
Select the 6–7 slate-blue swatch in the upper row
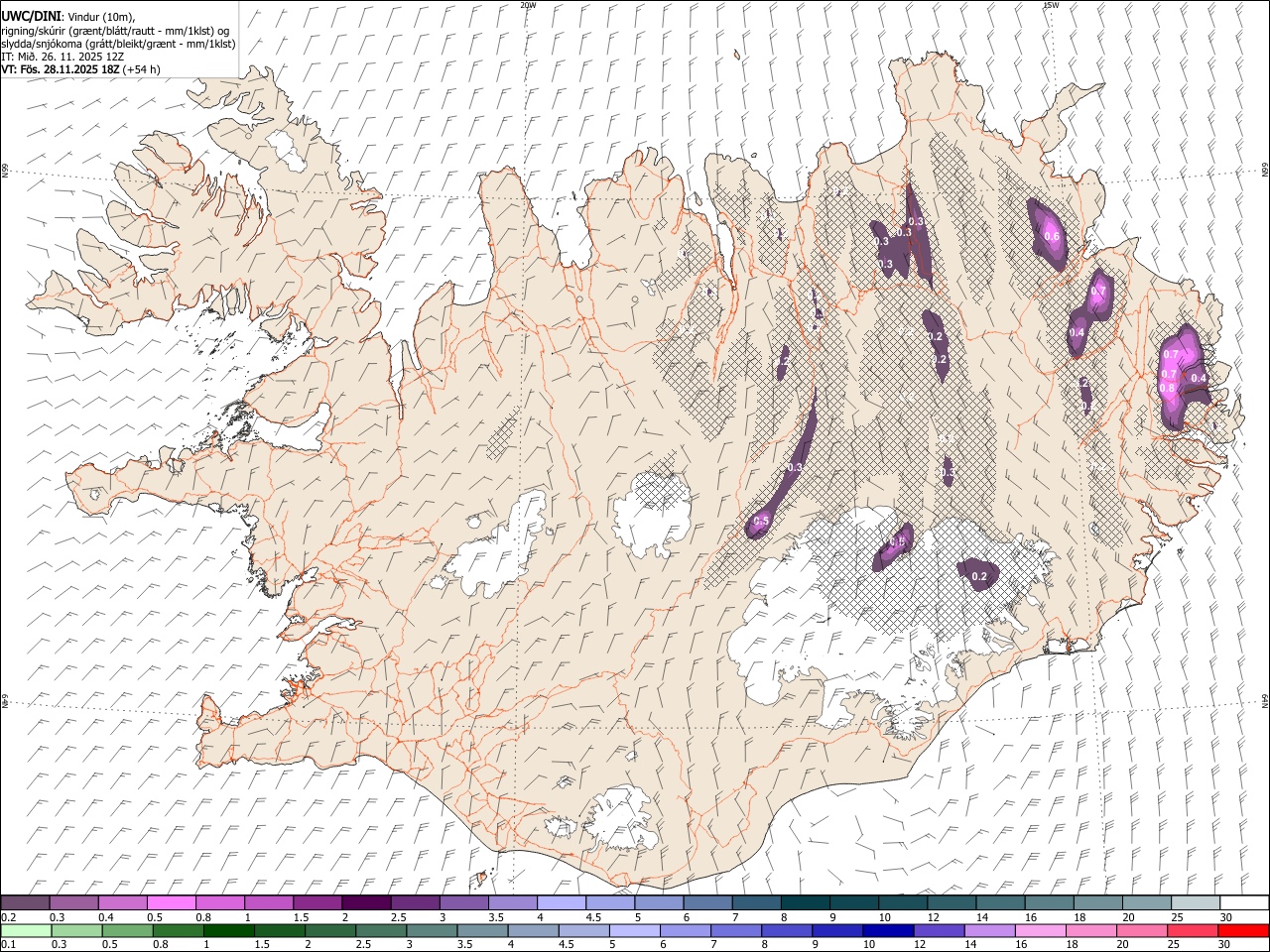707,902
